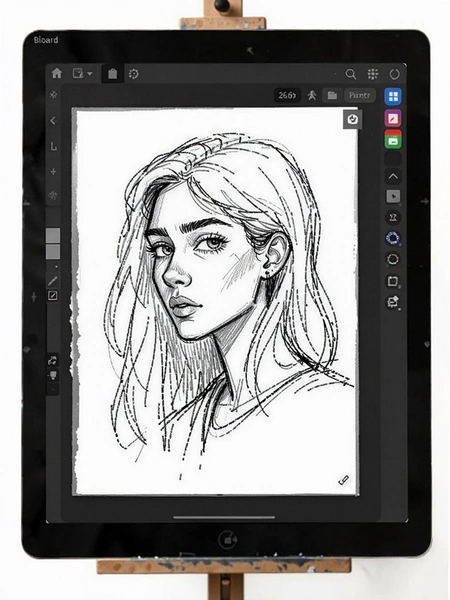The width and height of the screenshot is (450, 600).
Task: Select the plus-shaped add tool
Action: point(54,171)
